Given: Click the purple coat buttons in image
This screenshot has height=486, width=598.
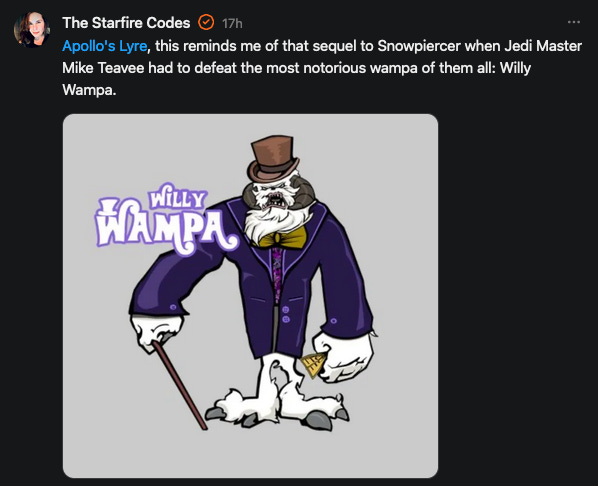Looking at the screenshot, I should pos(286,314).
